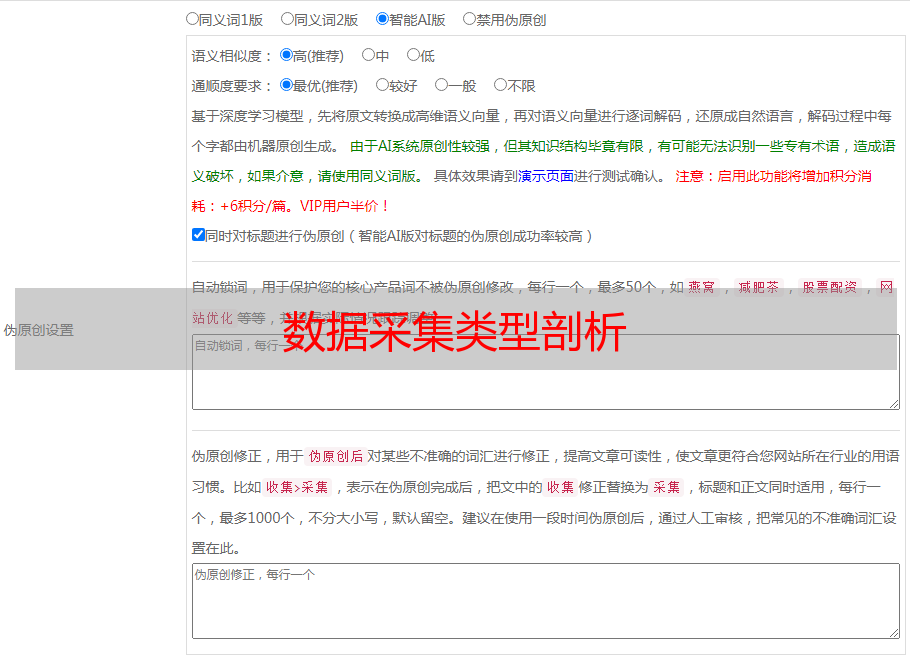Set 语义相似度 to 中
Viewport: 911px width, 658px height.
tap(368, 55)
